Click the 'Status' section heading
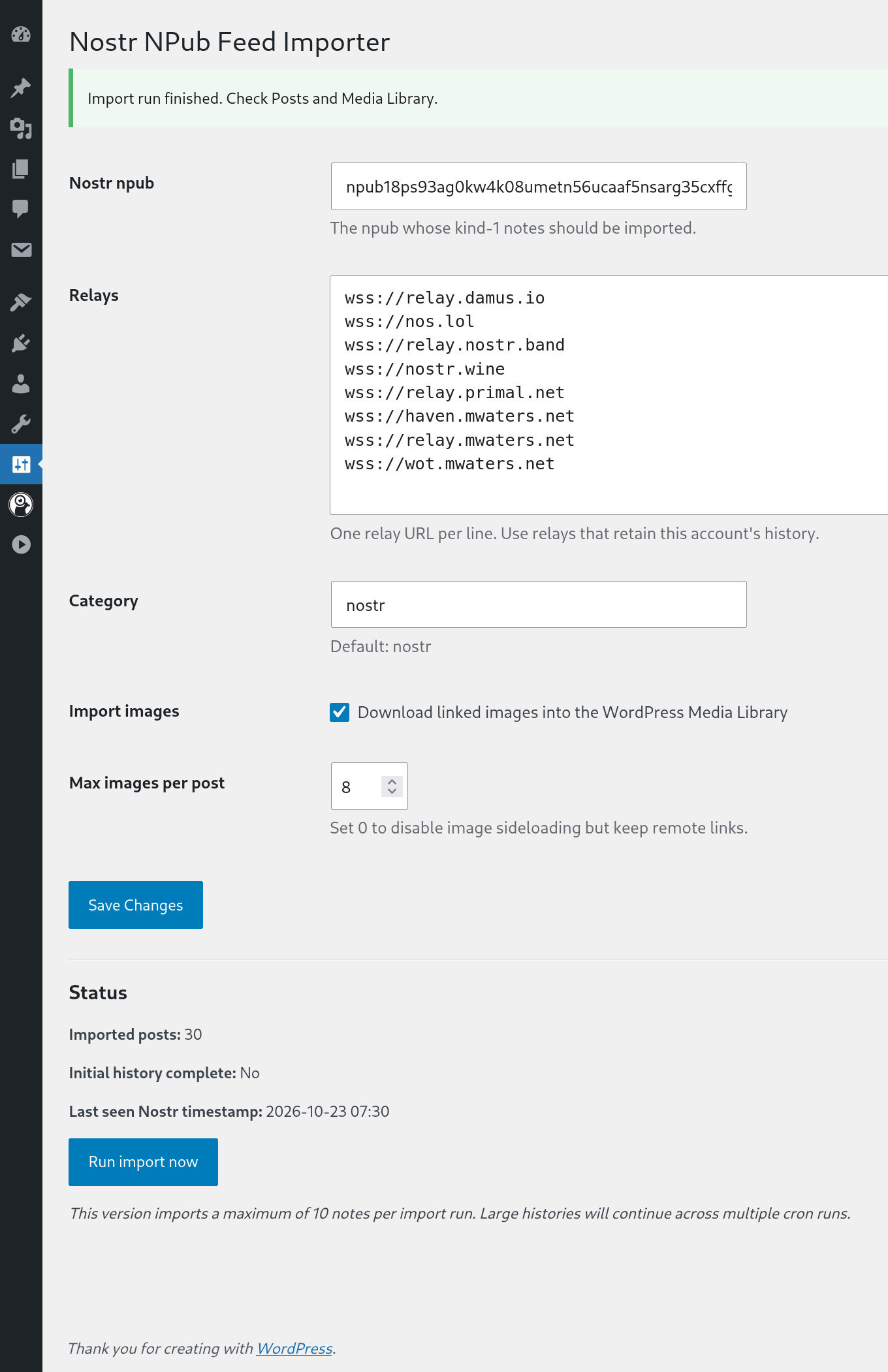The image size is (888, 1372). coord(98,992)
